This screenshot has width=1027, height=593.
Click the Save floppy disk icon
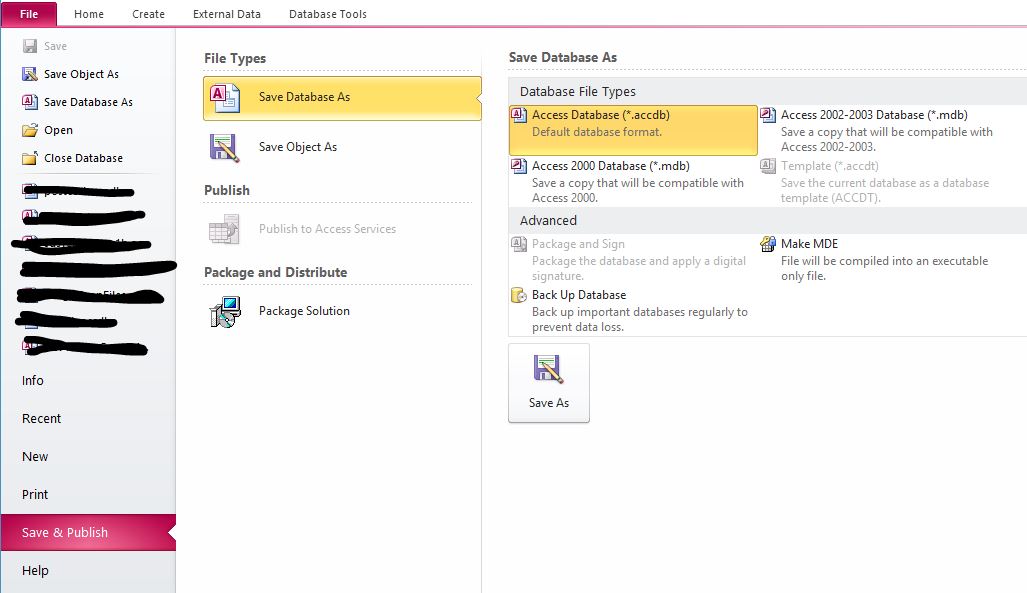(29, 46)
